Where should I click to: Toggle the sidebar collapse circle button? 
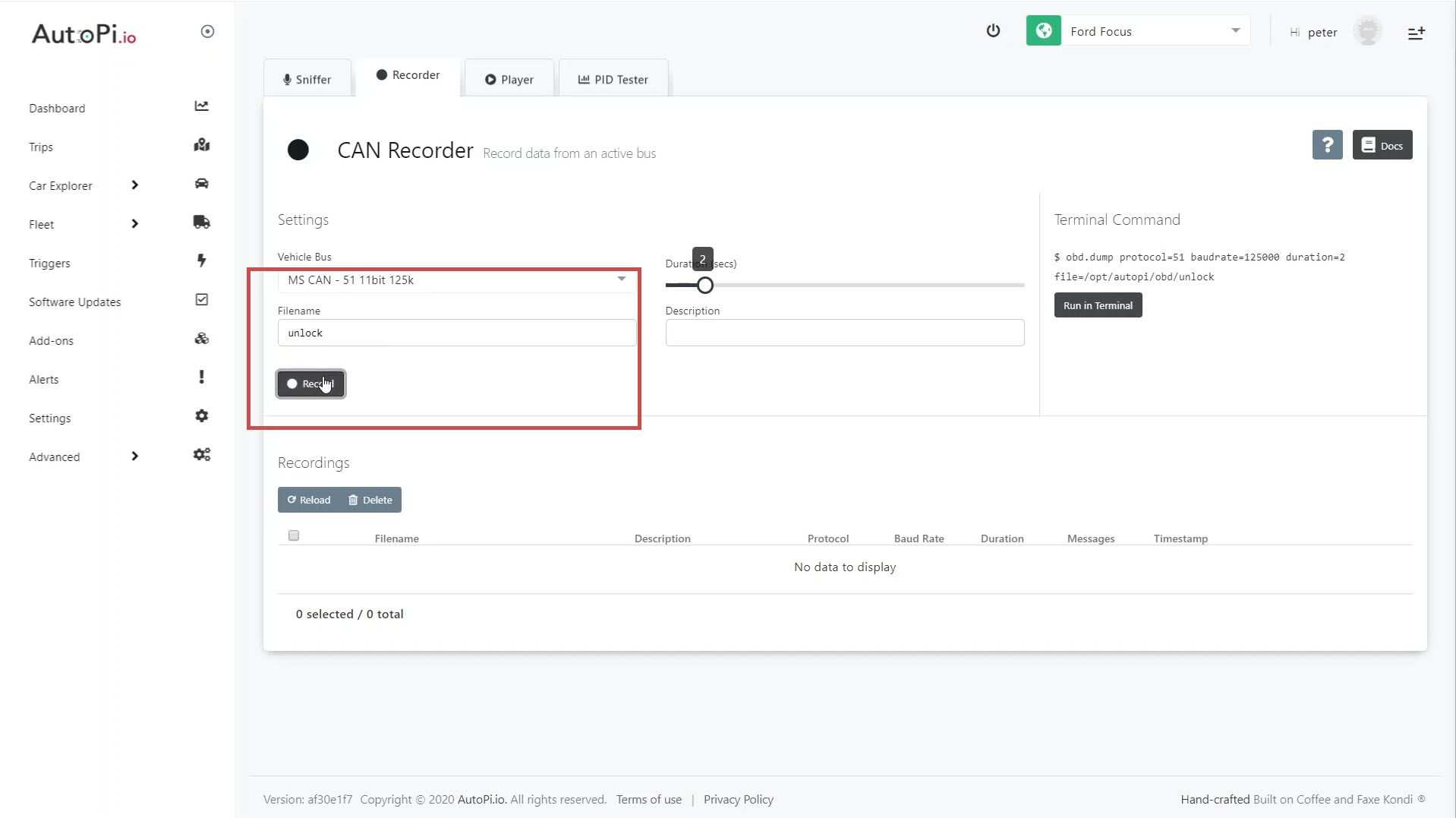207,31
